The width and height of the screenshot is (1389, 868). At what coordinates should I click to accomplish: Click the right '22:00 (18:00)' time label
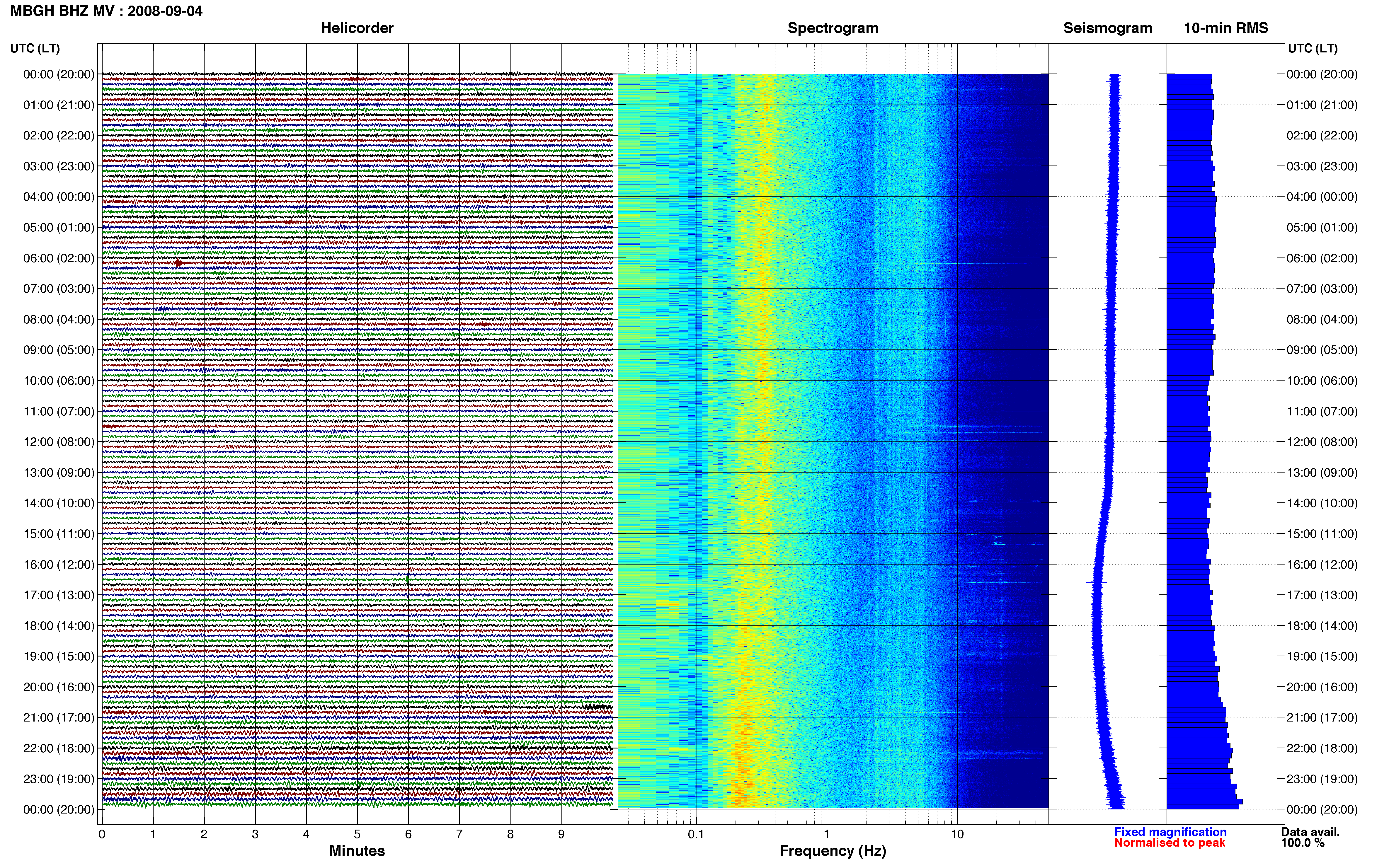[x=1322, y=748]
